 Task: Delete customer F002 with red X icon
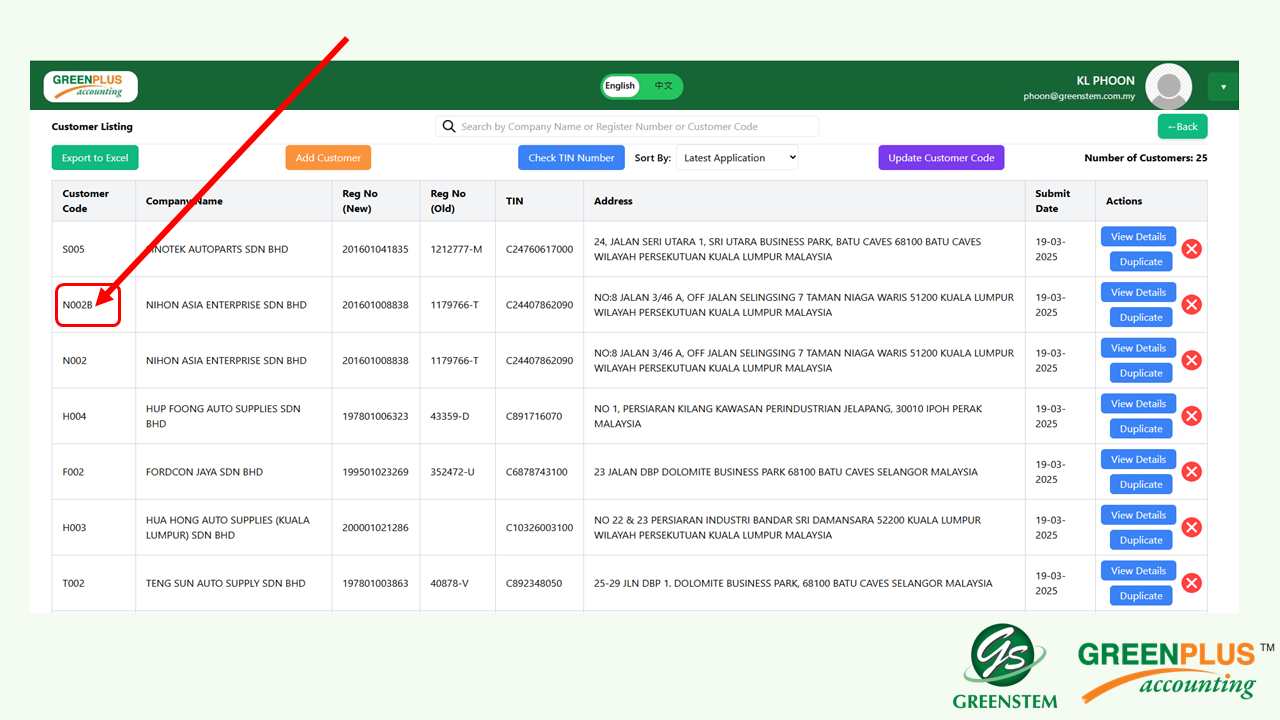[x=1191, y=472]
